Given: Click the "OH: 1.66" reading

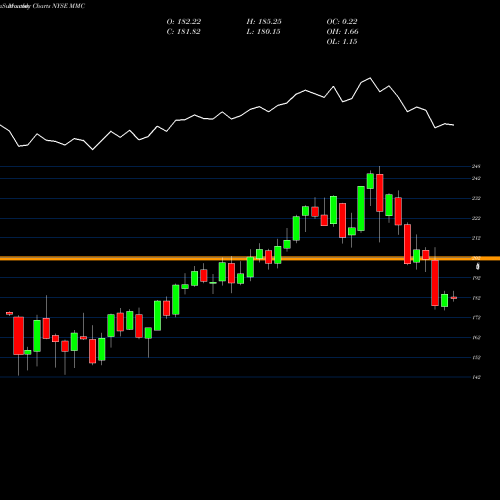Looking at the screenshot, I should (x=342, y=32).
